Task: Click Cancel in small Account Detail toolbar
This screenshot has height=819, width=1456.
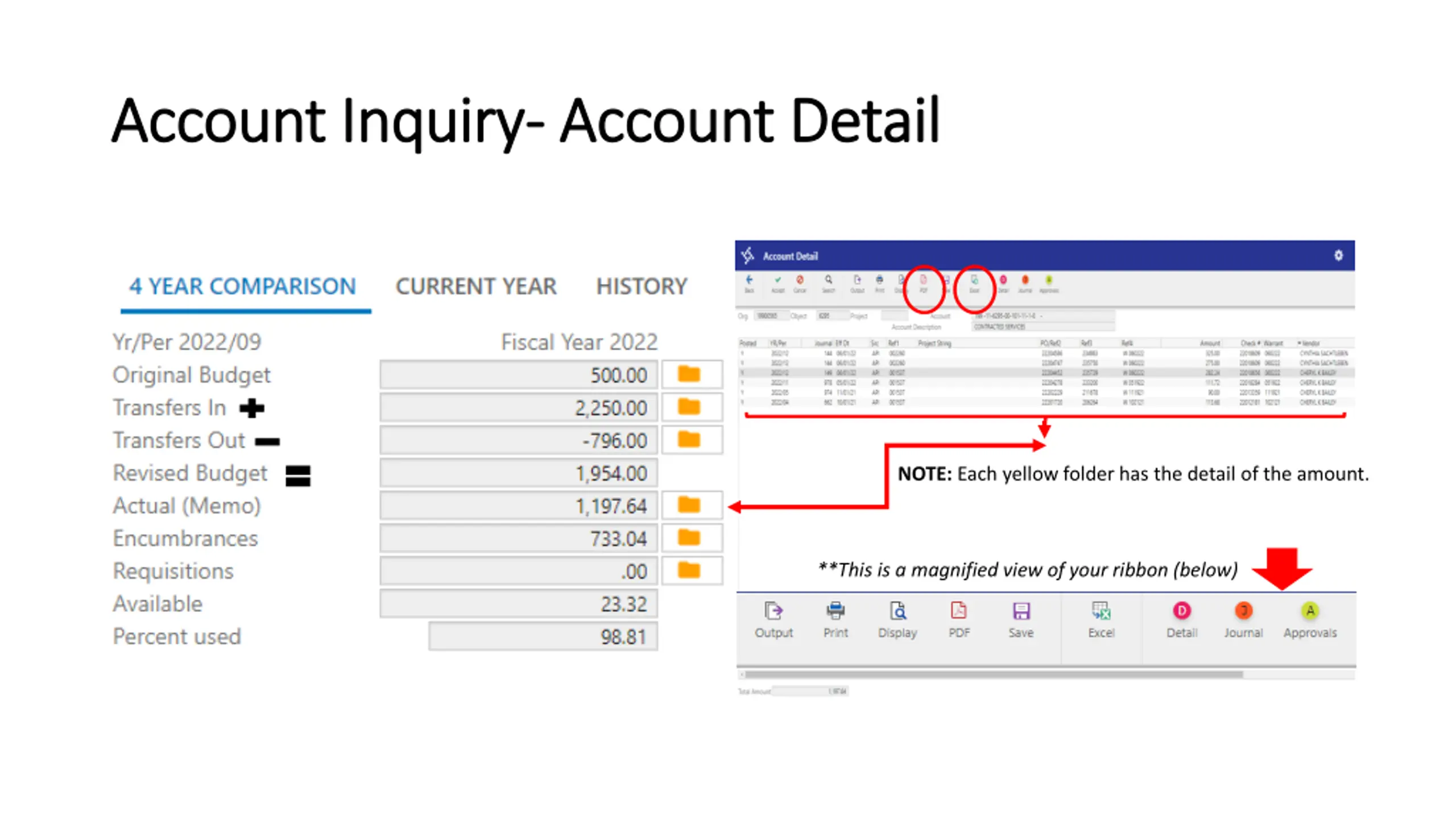Action: pyautogui.click(x=800, y=283)
